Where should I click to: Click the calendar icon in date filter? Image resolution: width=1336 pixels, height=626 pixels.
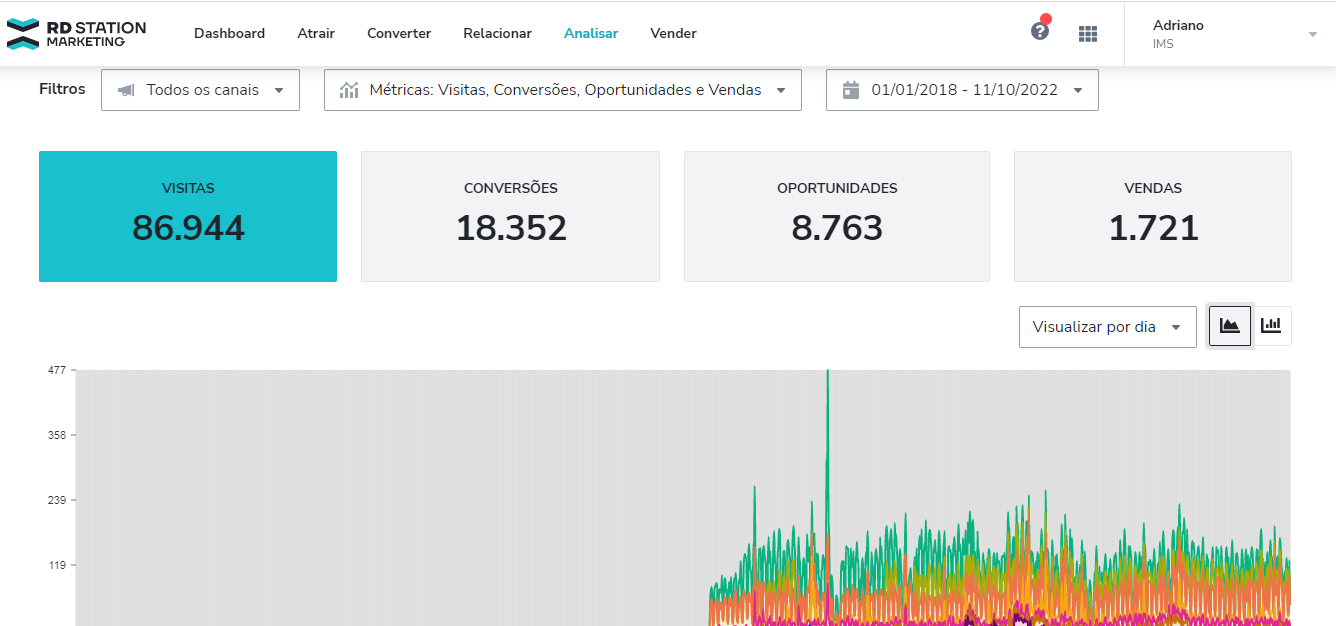[x=851, y=90]
